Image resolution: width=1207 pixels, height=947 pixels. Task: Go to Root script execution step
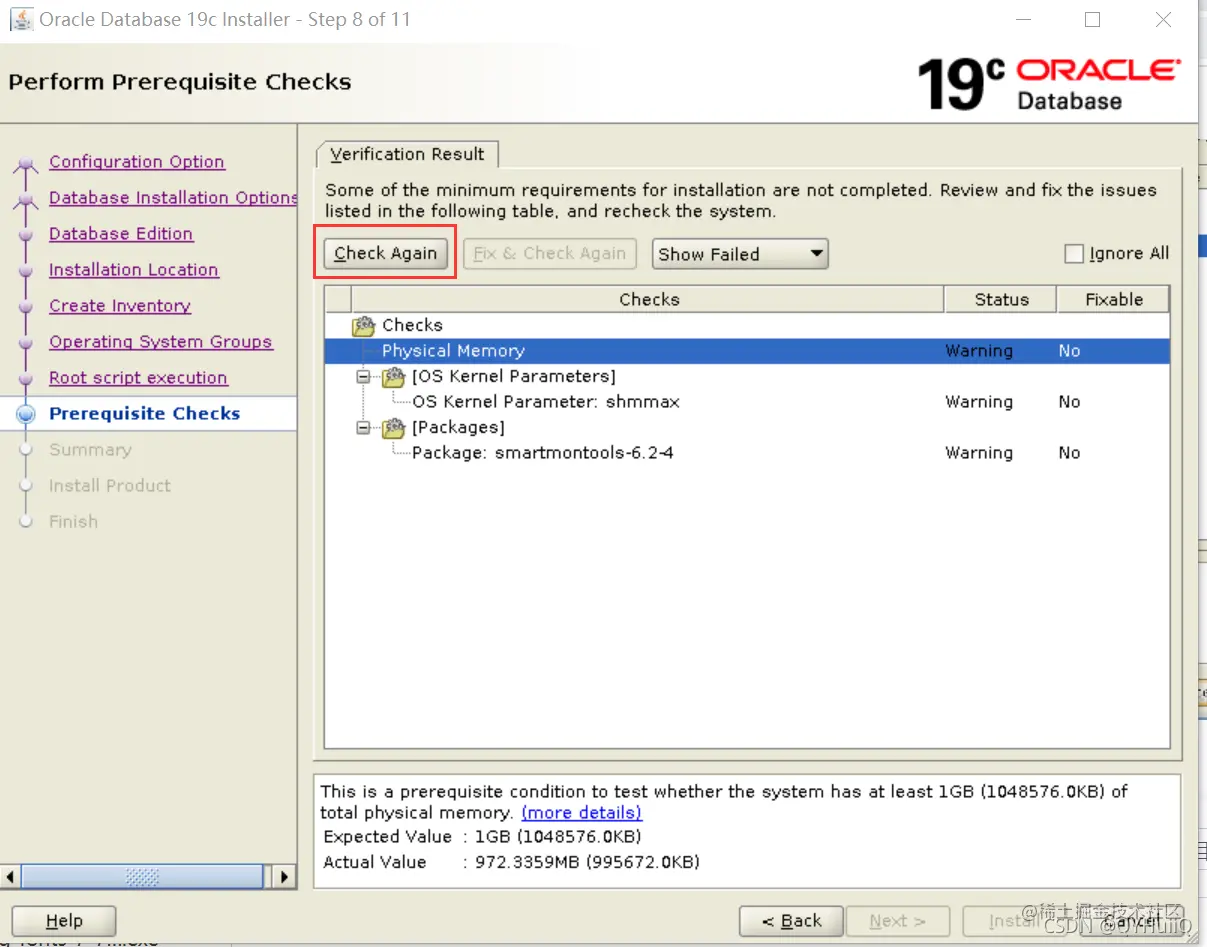point(138,378)
